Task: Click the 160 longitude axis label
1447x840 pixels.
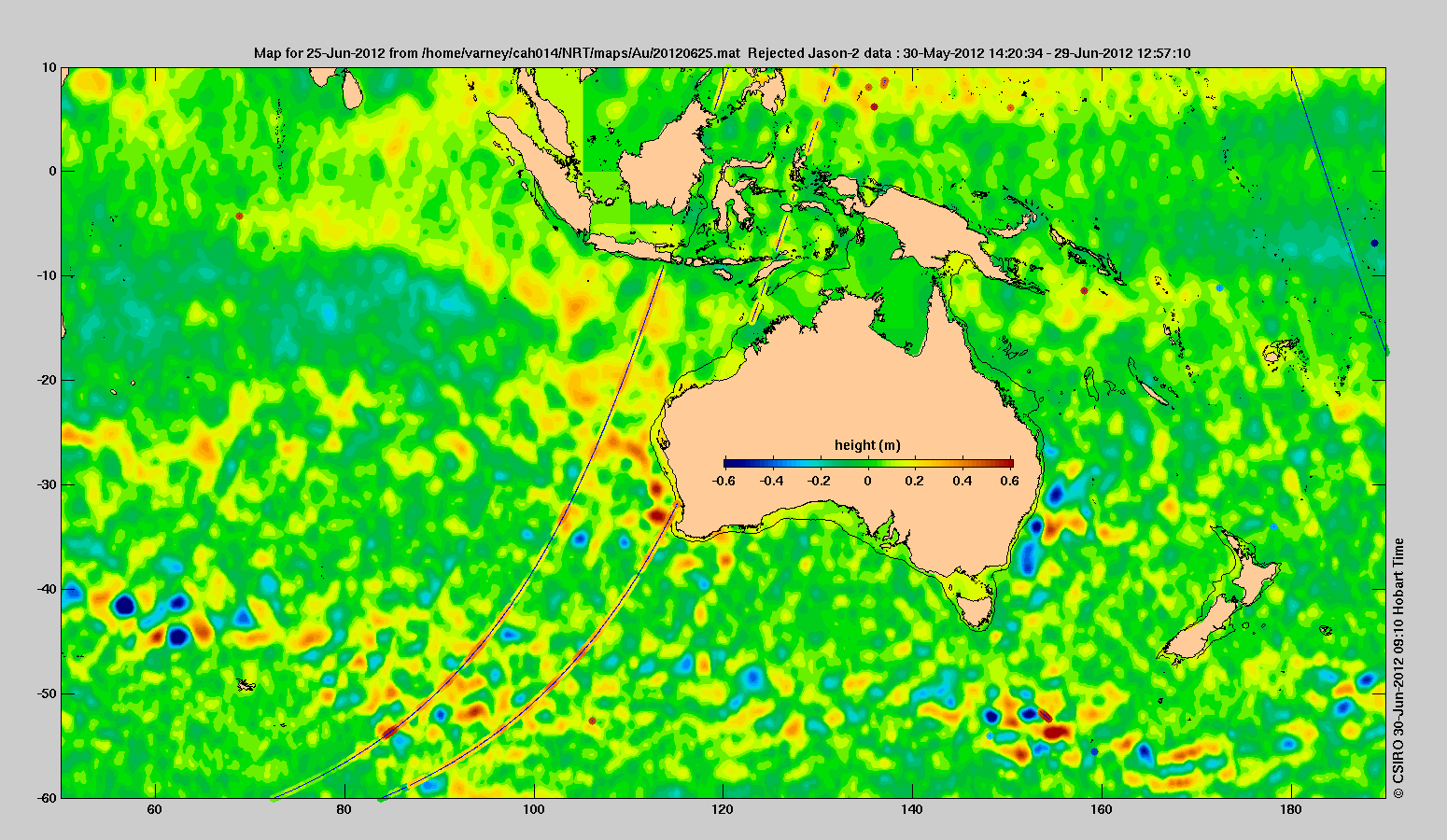Action: 1102,809
